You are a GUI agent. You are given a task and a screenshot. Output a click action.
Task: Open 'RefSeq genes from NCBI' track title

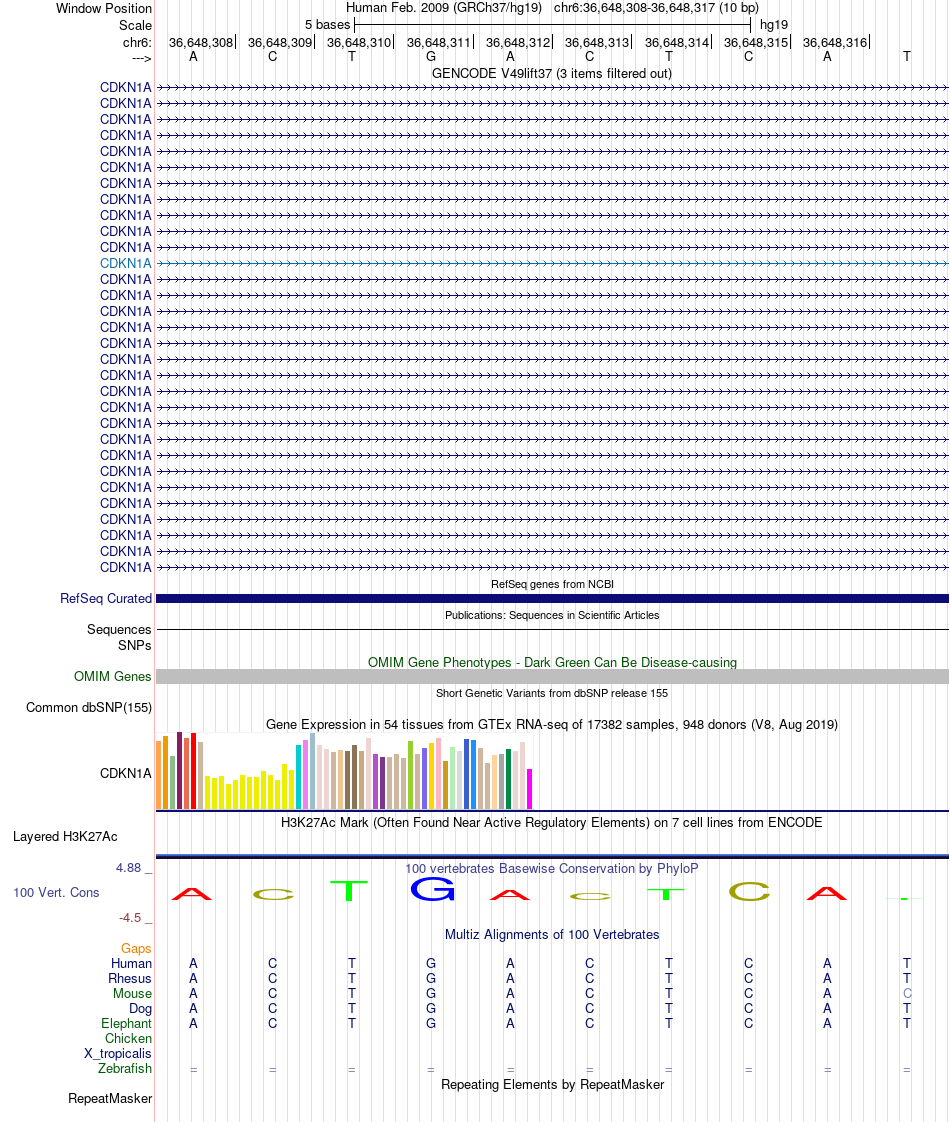click(552, 584)
